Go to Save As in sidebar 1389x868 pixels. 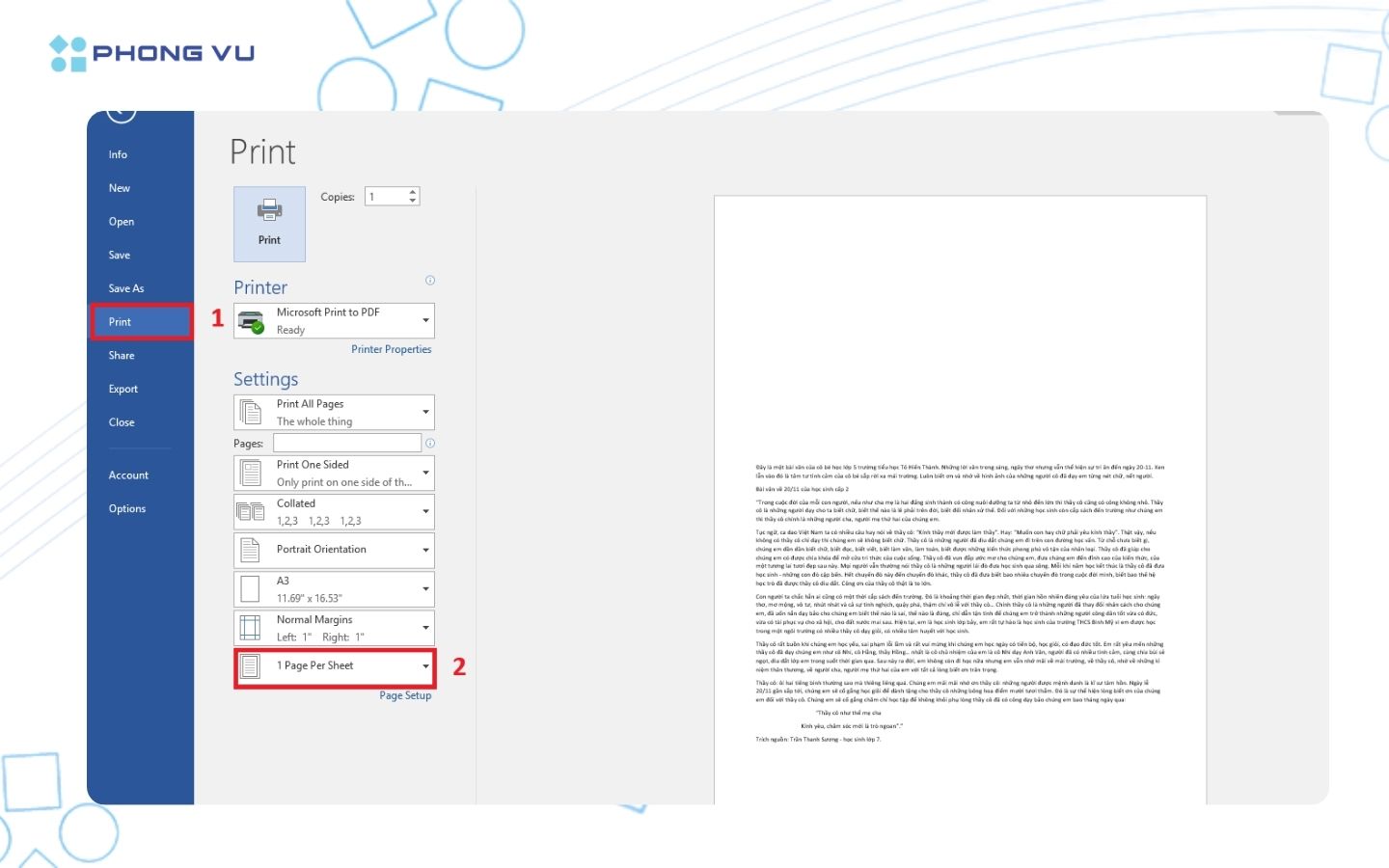[x=126, y=288]
